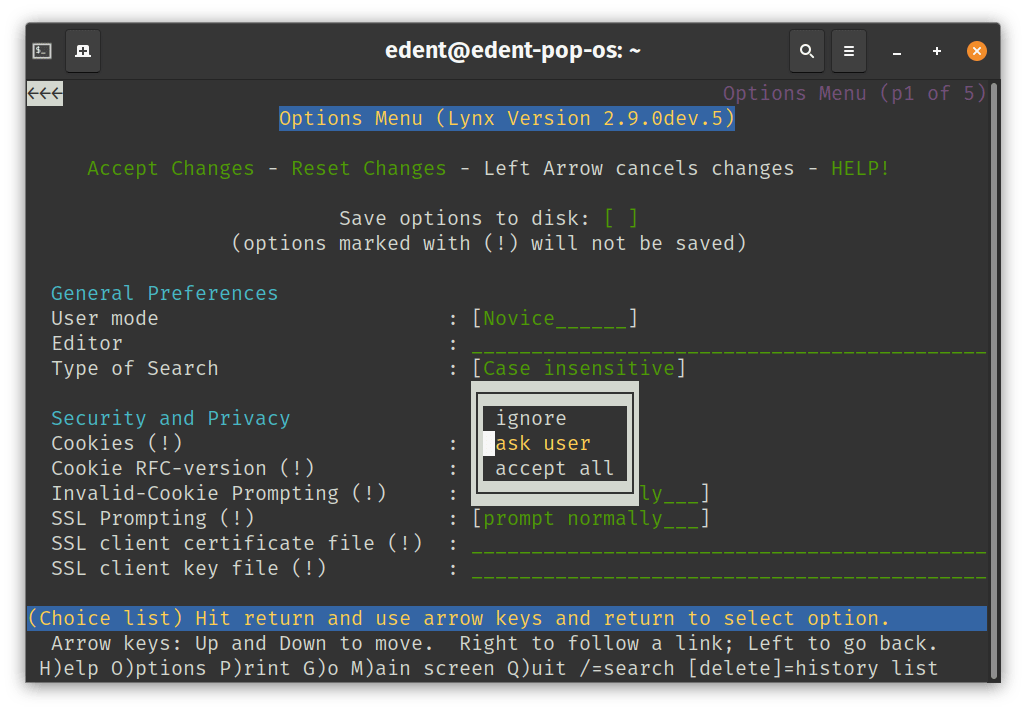Screen dimensions: 1026x711
Task: Open a new terminal tab
Action: pos(83,51)
